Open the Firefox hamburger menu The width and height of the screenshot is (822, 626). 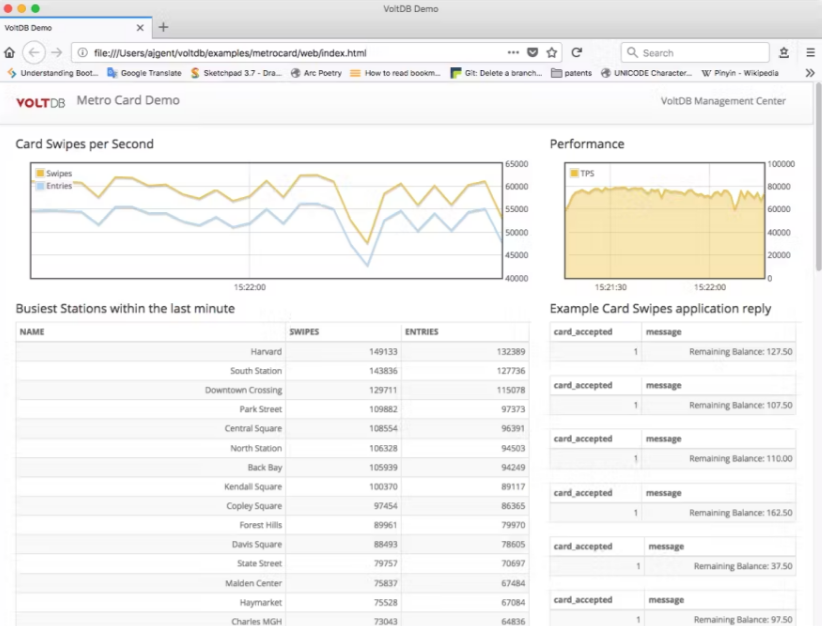point(809,53)
